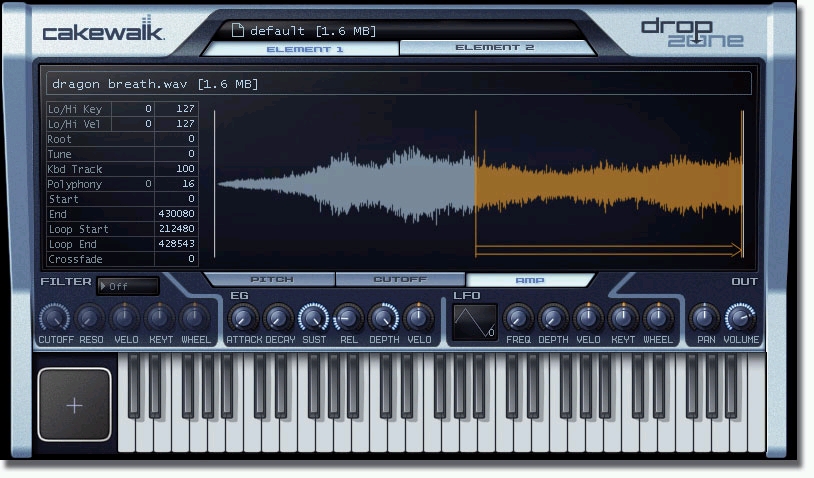
Task: Click the filter Wheel knob
Action: 195,318
